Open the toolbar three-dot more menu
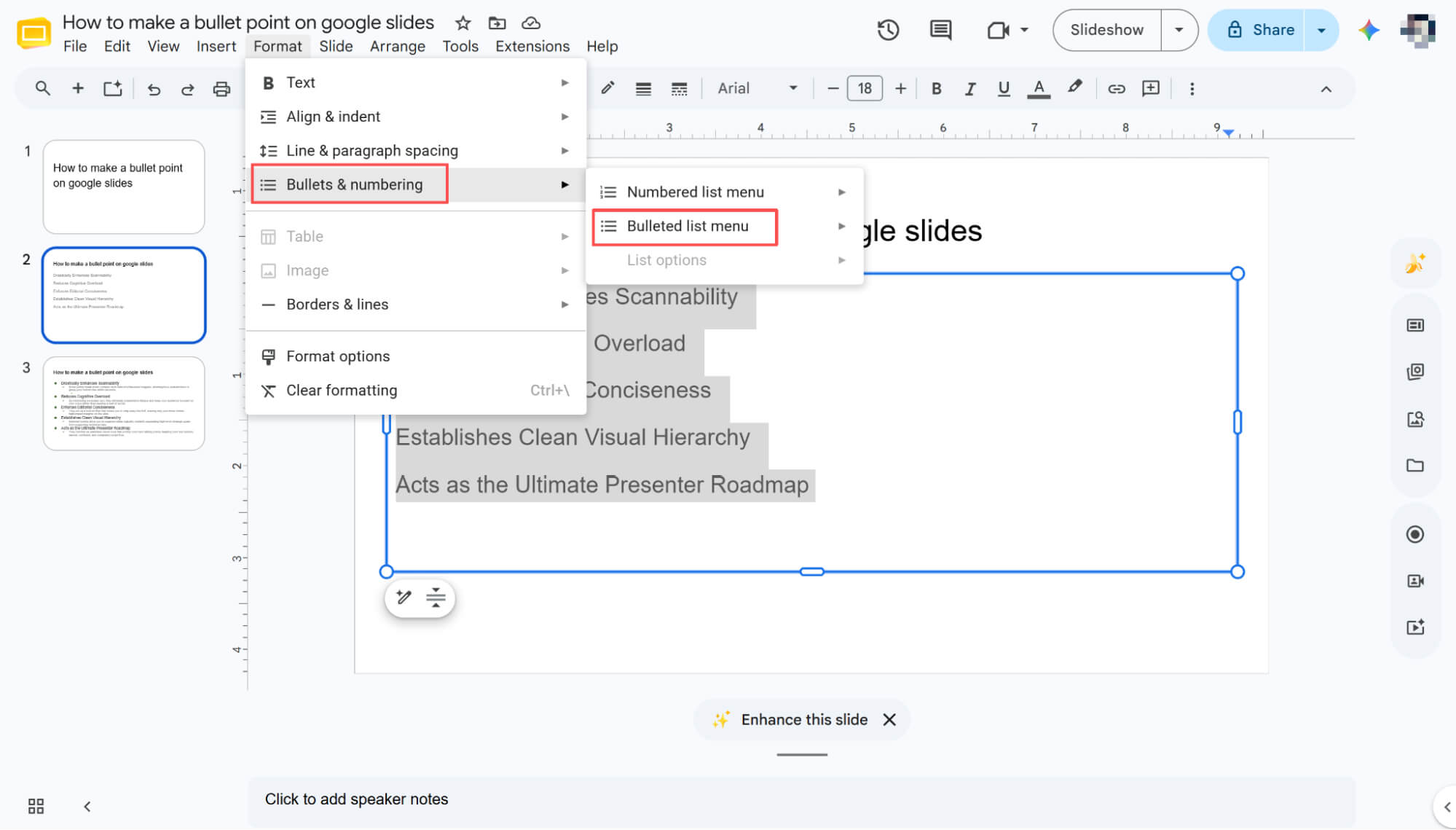 point(1192,89)
